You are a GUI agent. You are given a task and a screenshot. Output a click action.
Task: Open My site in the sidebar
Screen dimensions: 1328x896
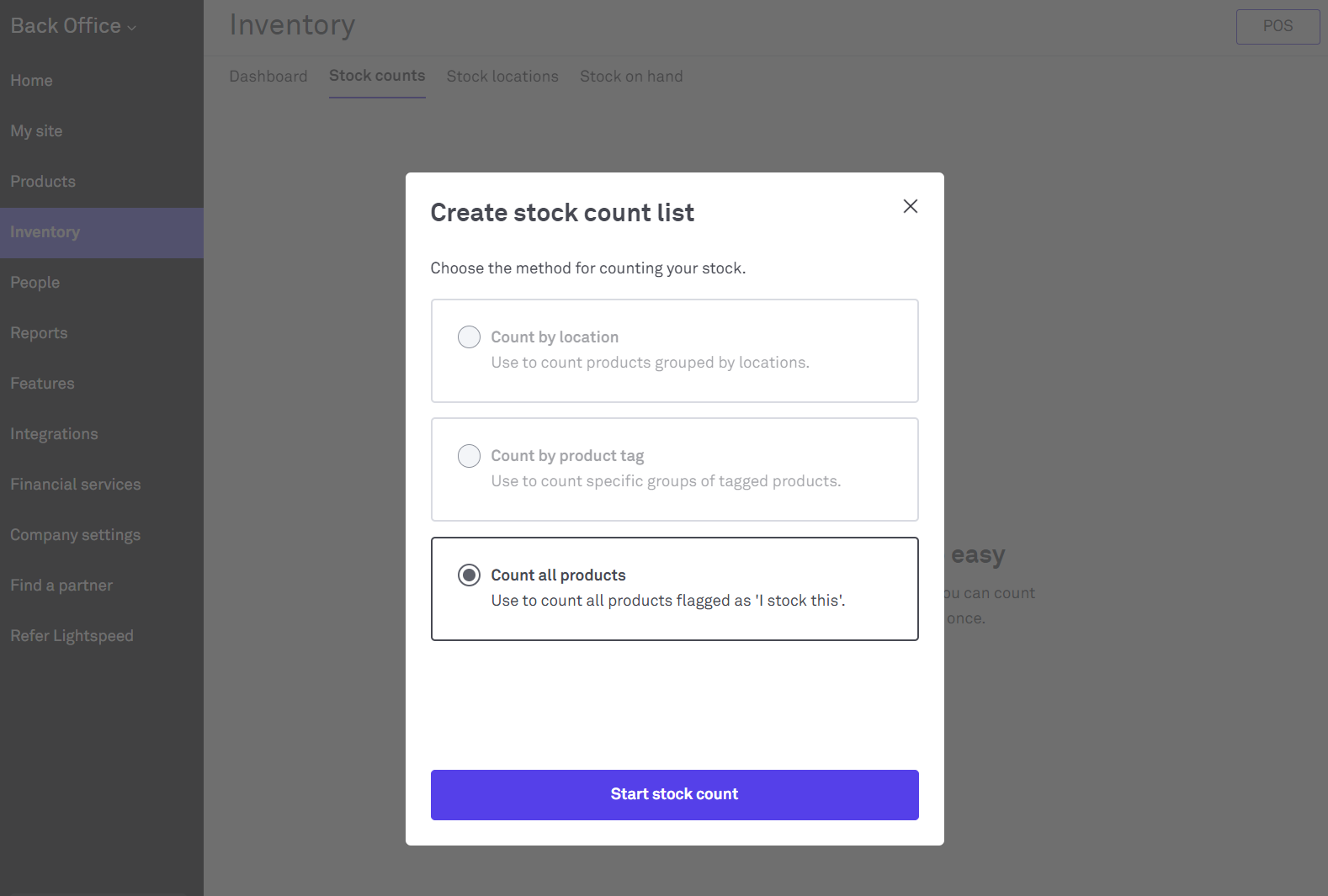pos(36,131)
